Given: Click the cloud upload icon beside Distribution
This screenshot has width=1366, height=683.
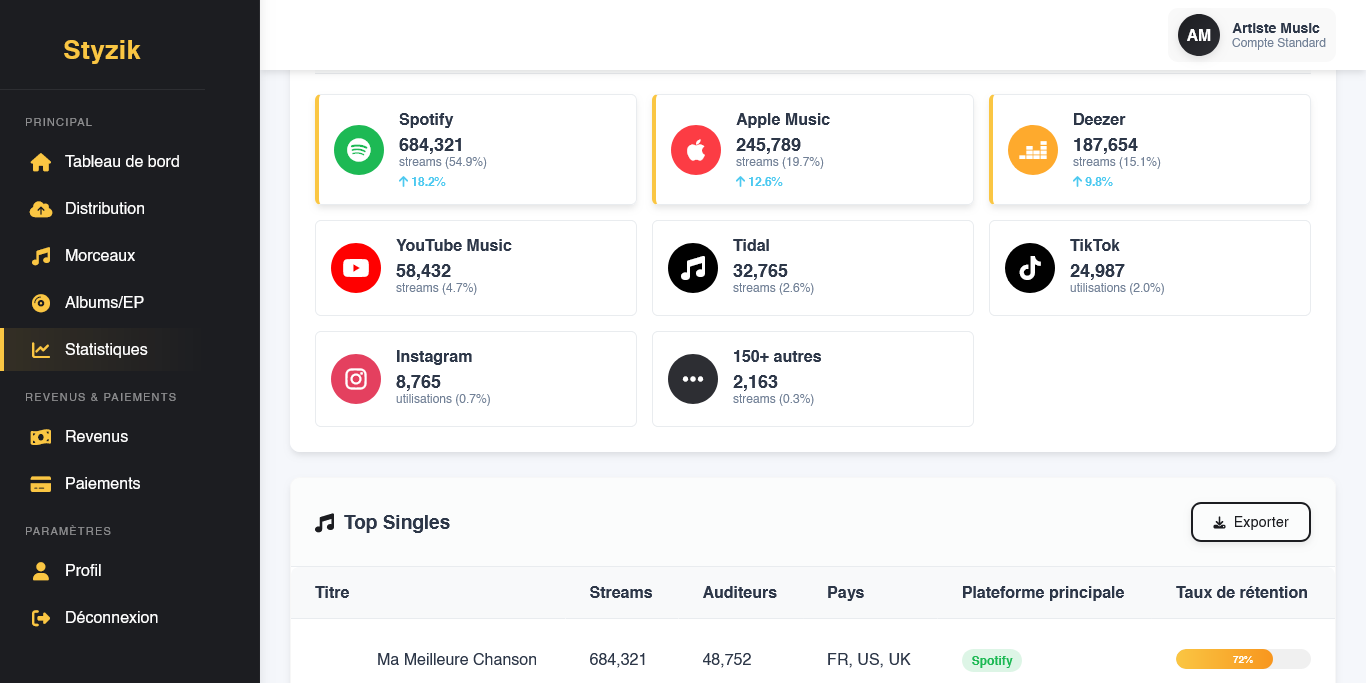Looking at the screenshot, I should pos(41,209).
